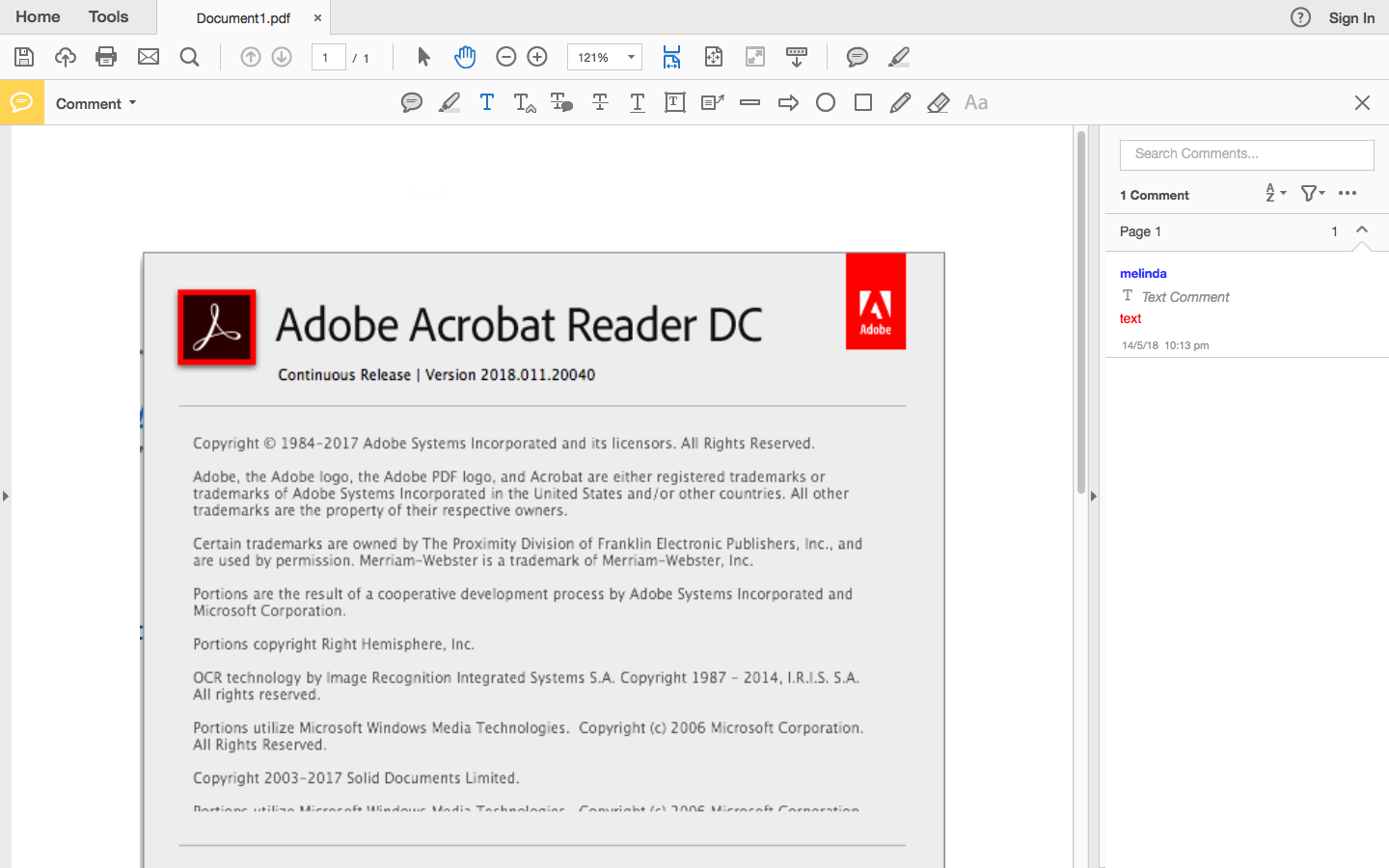Image resolution: width=1389 pixels, height=868 pixels.
Task: Click the Print file icon
Action: pyautogui.click(x=106, y=57)
